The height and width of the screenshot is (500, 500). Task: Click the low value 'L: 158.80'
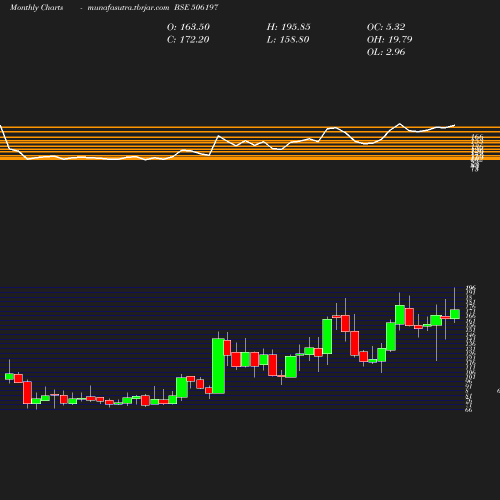tap(288, 40)
